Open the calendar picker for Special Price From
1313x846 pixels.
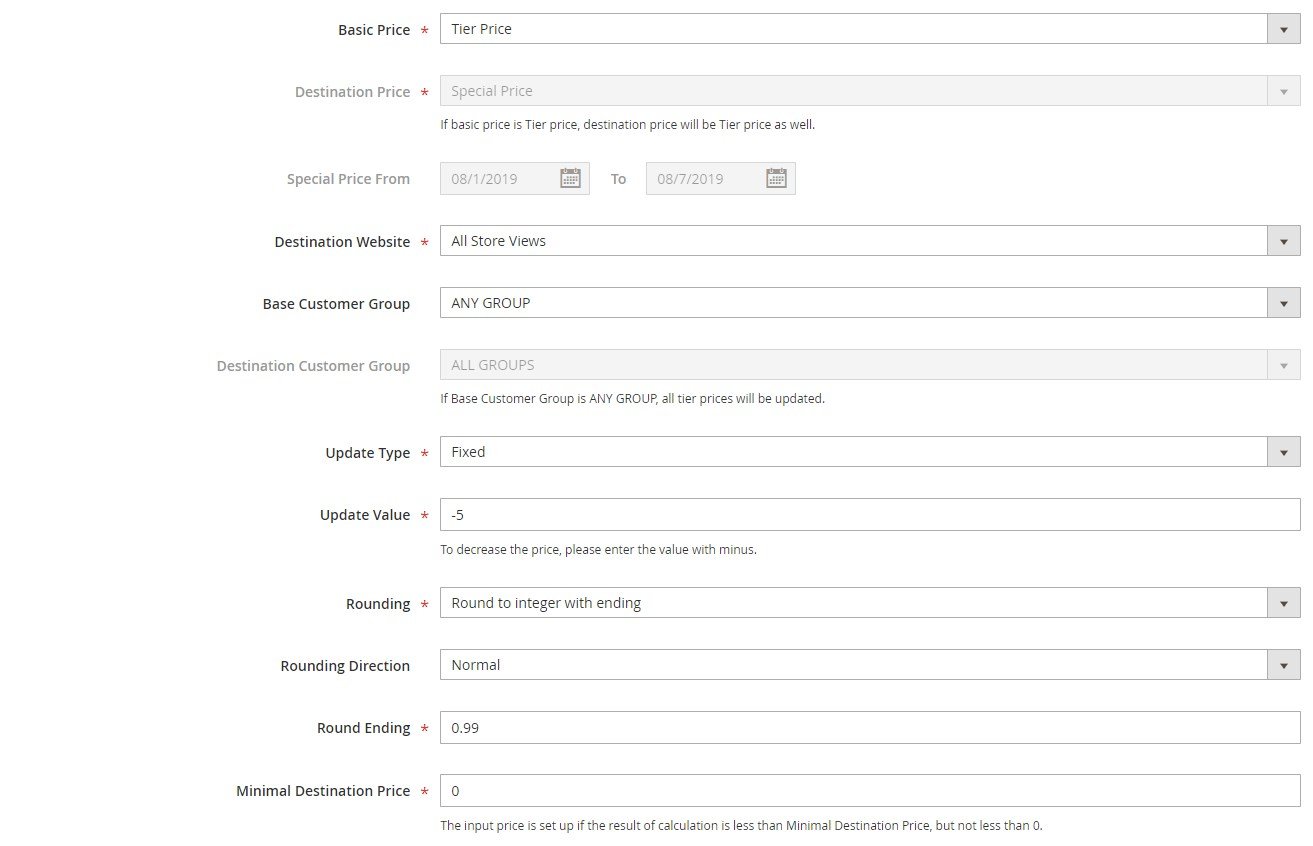click(x=570, y=179)
